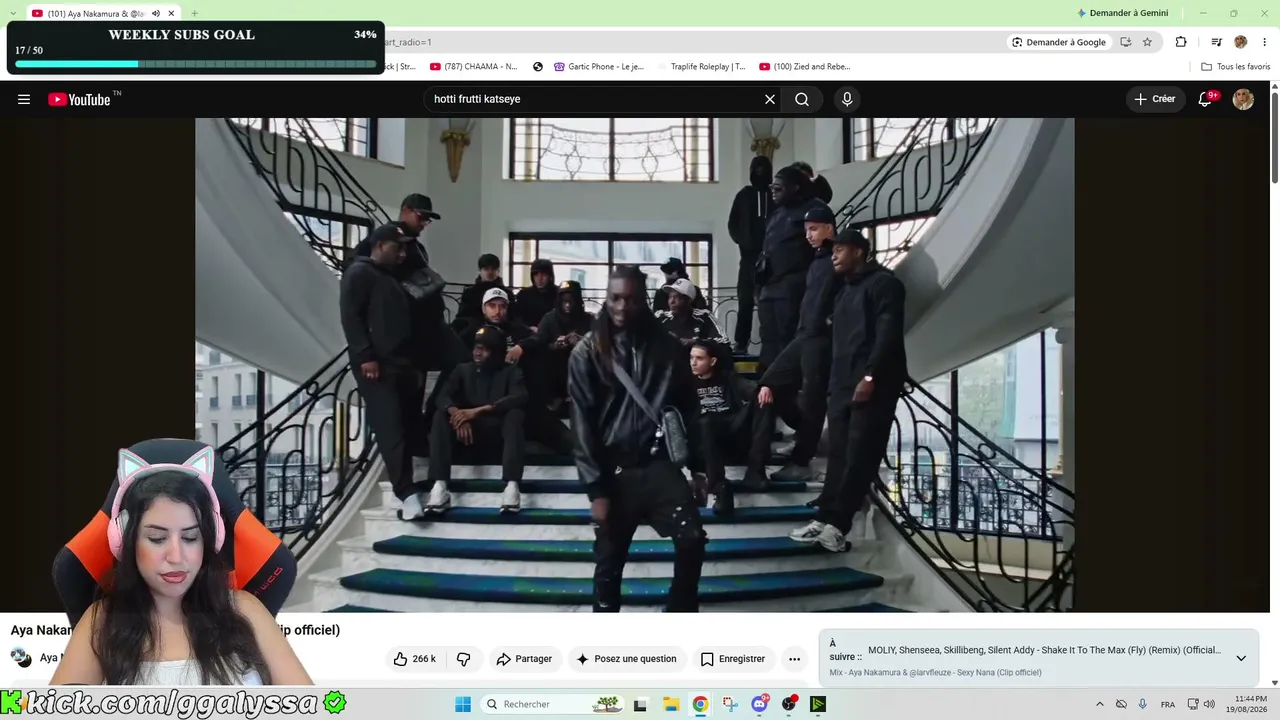Open the volume tray icon
This screenshot has height=720, width=1280.
[1209, 704]
